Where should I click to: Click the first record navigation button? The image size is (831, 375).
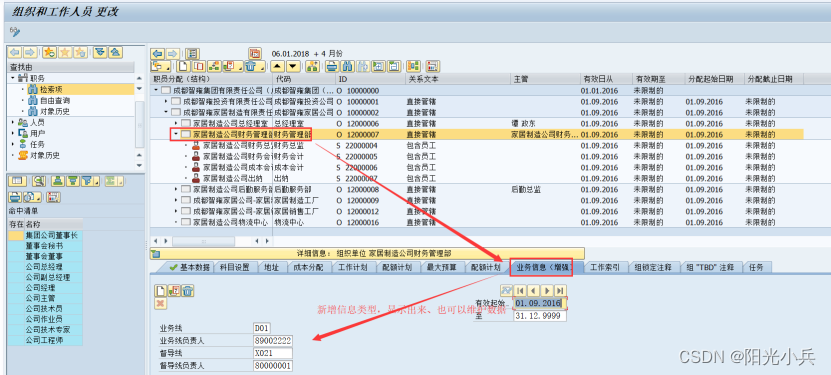[520, 290]
